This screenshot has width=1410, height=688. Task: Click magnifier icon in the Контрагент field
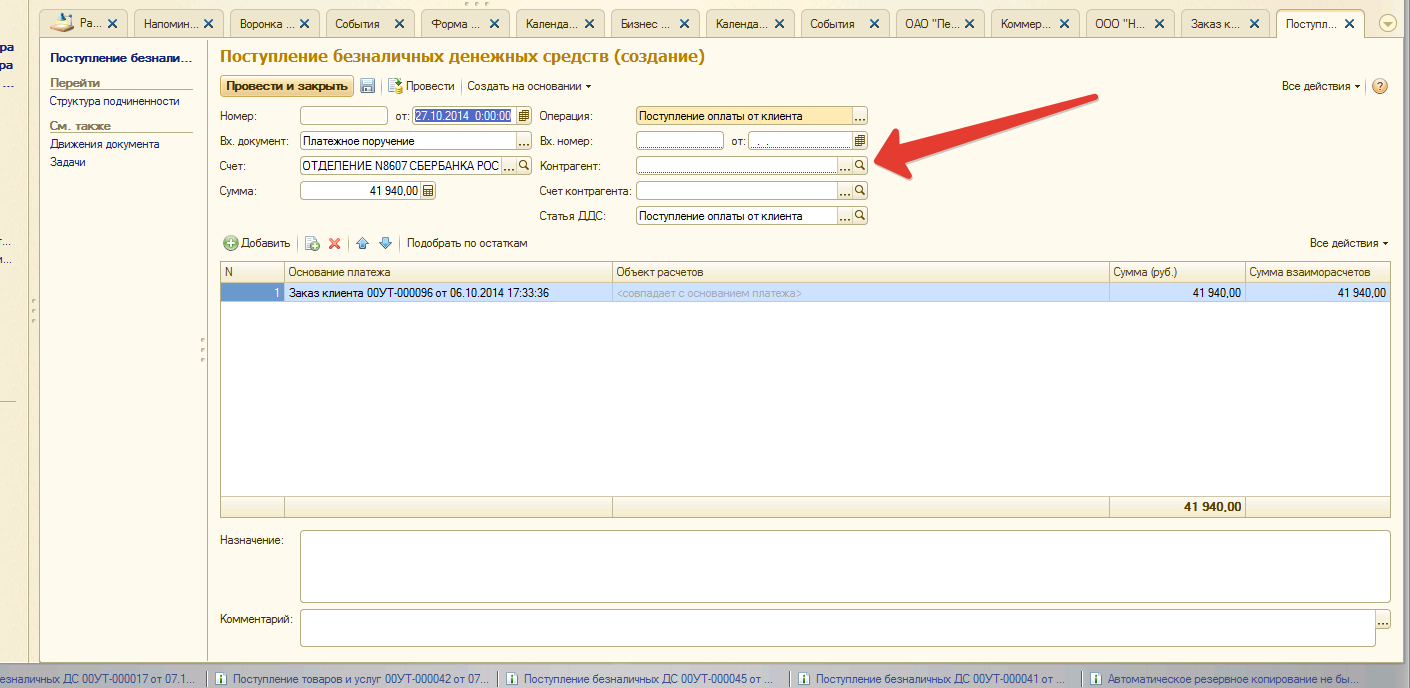pyautogui.click(x=859, y=166)
